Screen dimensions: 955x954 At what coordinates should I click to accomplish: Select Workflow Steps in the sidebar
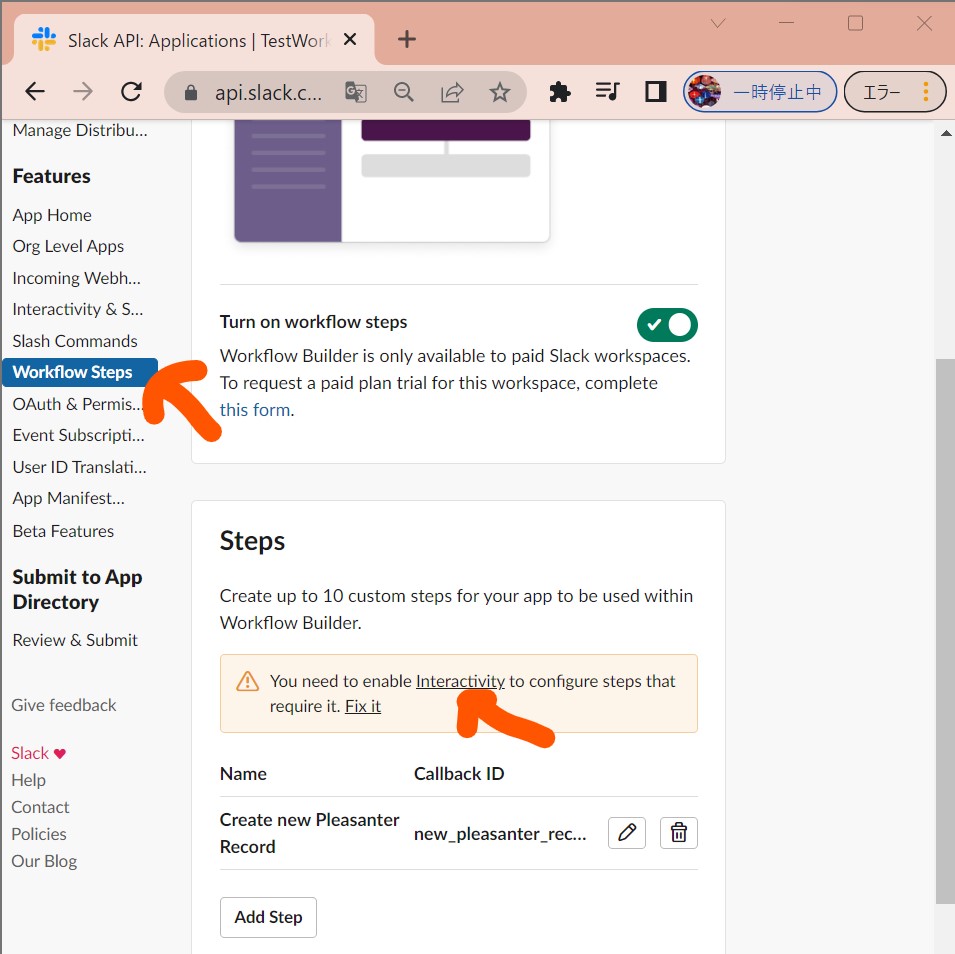(x=80, y=372)
